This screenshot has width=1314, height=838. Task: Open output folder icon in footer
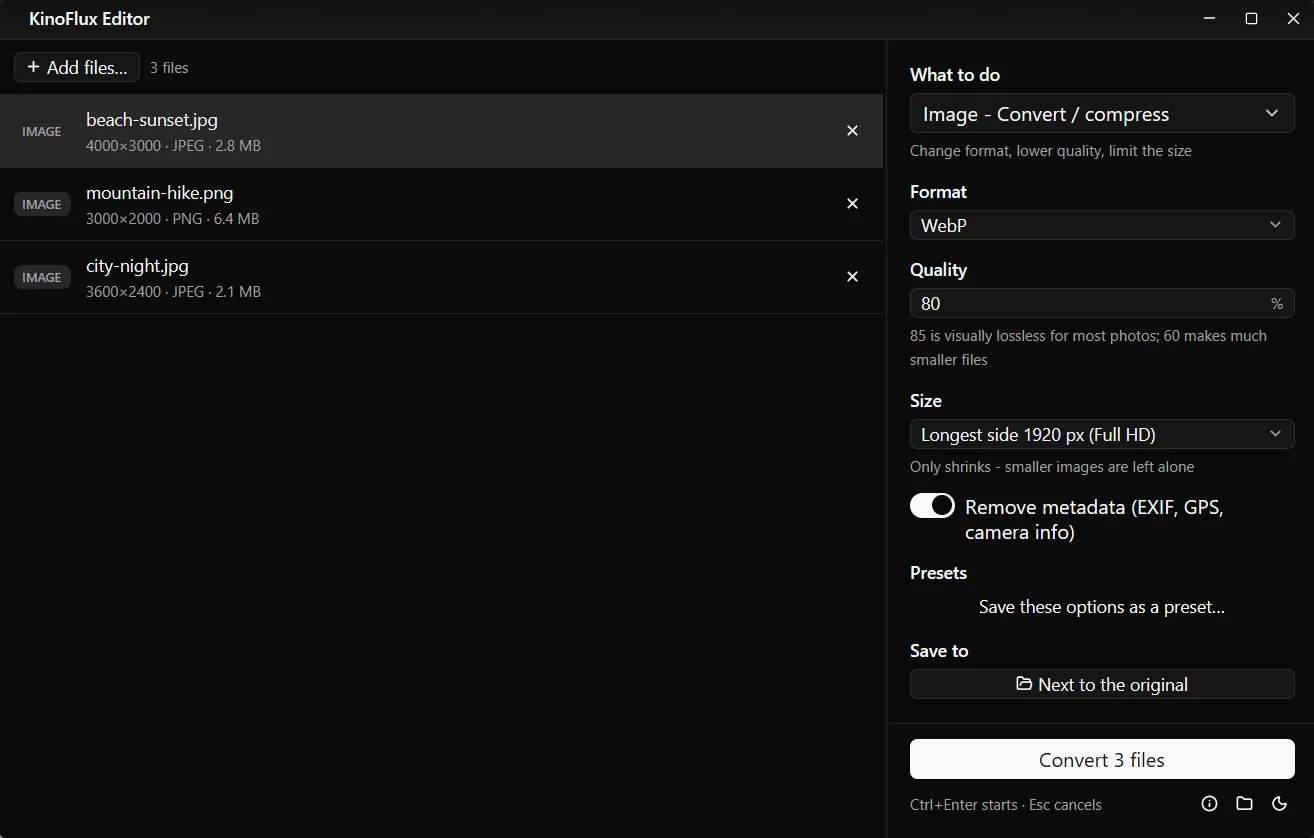[x=1244, y=803]
